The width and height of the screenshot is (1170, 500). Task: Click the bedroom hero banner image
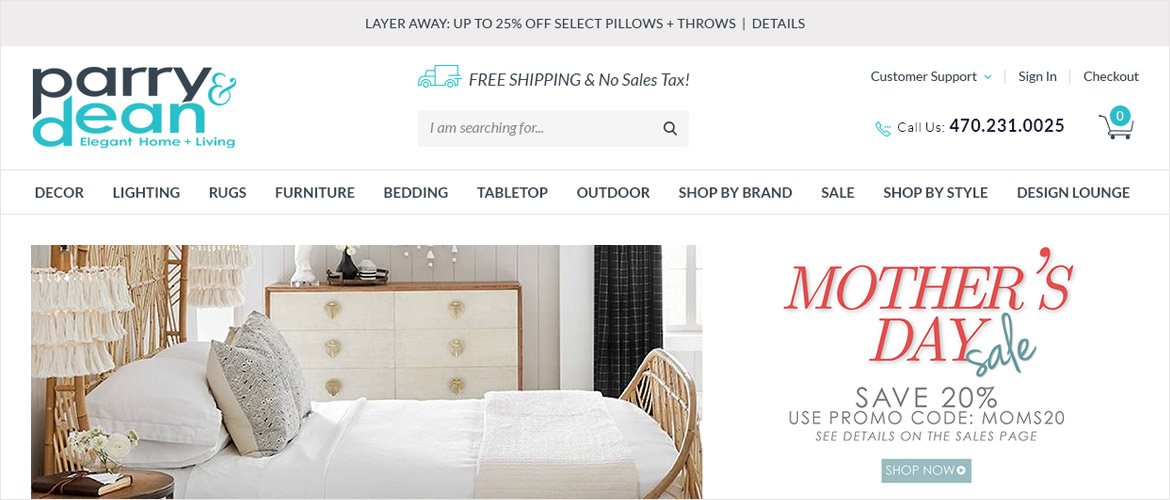(366, 372)
